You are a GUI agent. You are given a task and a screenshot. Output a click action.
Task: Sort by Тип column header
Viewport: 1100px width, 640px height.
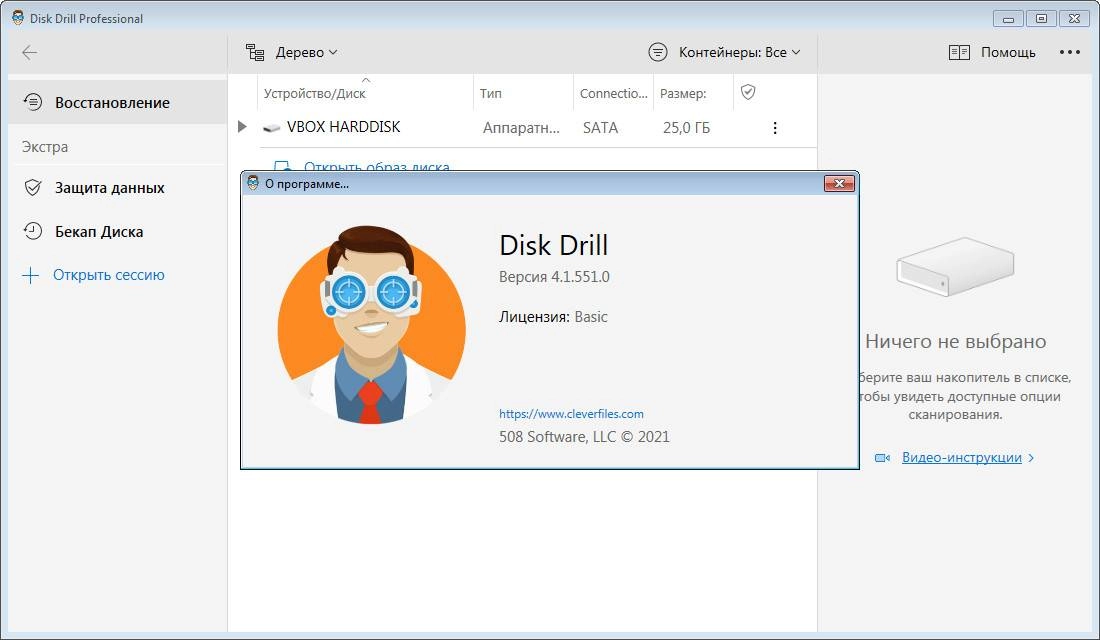tap(490, 93)
